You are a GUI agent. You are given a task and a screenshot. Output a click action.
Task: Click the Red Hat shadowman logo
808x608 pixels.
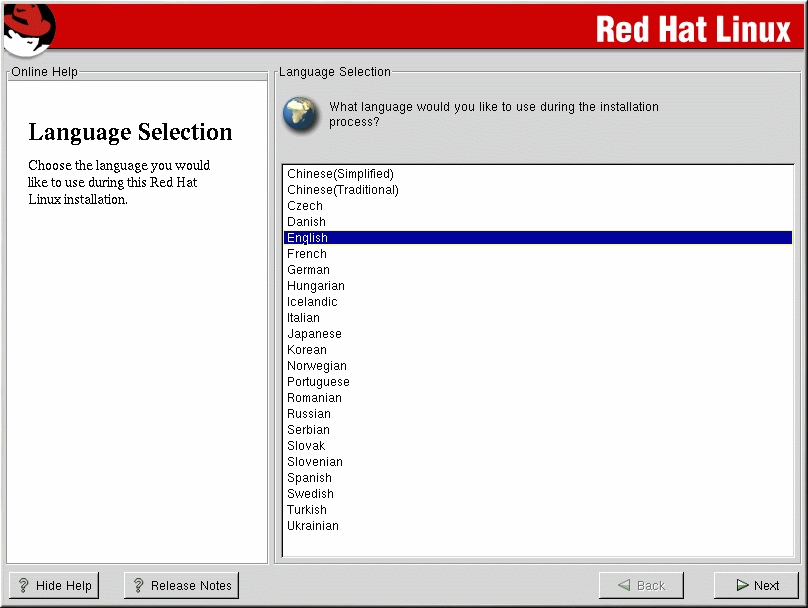(28, 28)
